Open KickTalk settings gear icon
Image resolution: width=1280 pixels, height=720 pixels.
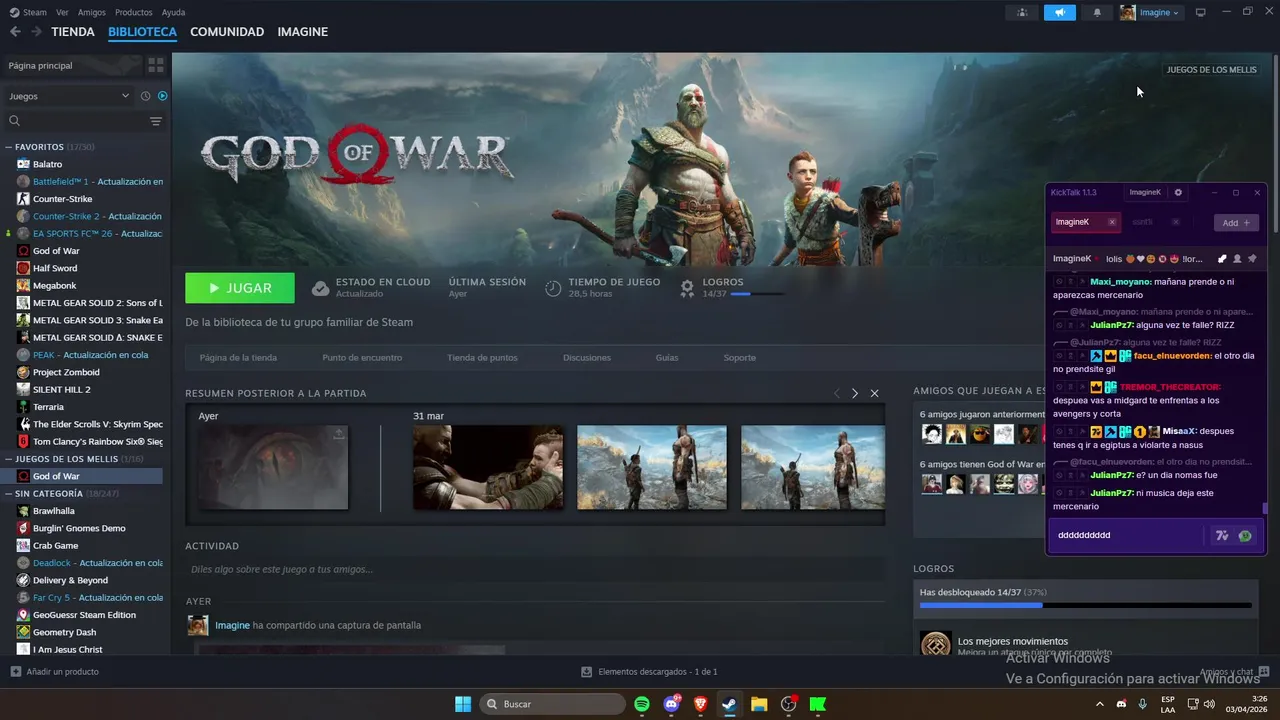[x=1178, y=192]
